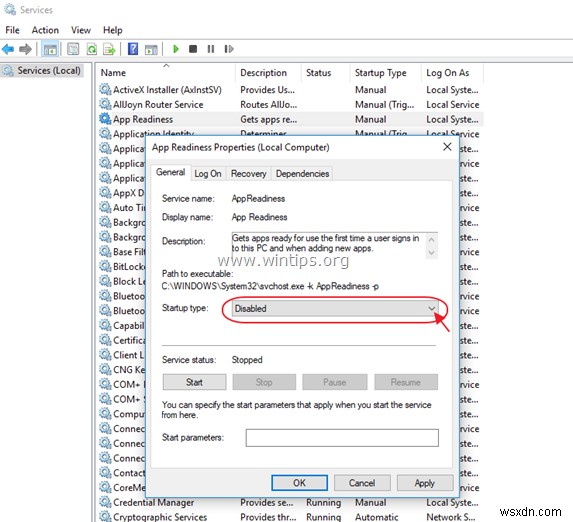Select the ActiveX Installer (AxInstSV) row

click(x=291, y=90)
